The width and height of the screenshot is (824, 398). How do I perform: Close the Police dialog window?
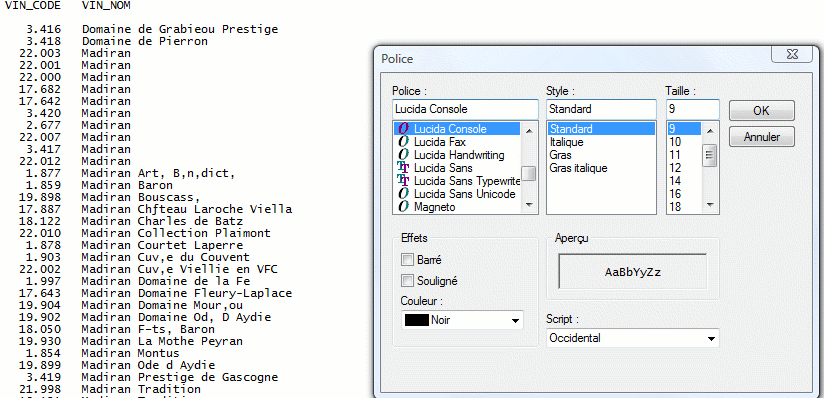coord(792,54)
